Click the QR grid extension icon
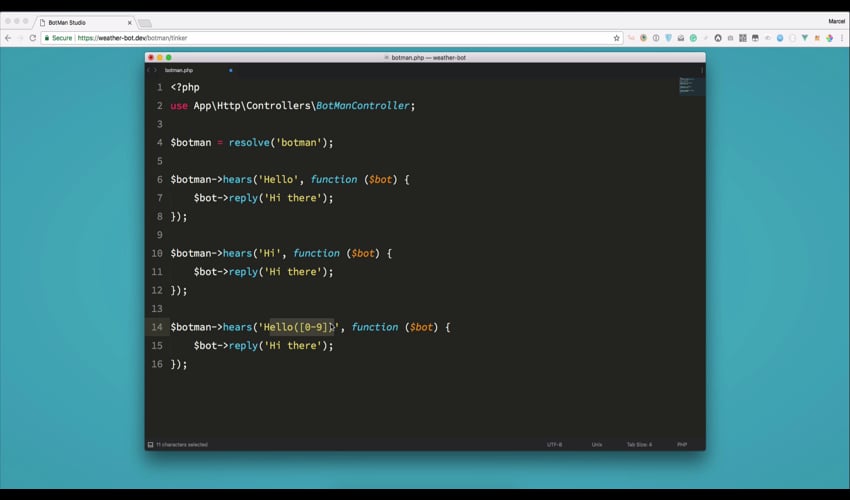 pyautogui.click(x=743, y=38)
